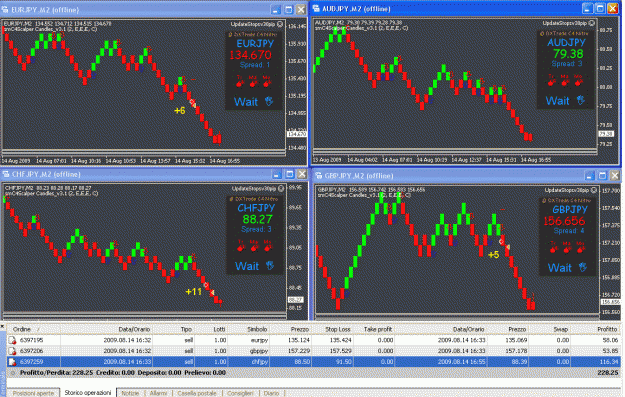Click the rightmost red bomb signal in EURJPY panel
Screen dimensions: 625x397
(x=266, y=83)
